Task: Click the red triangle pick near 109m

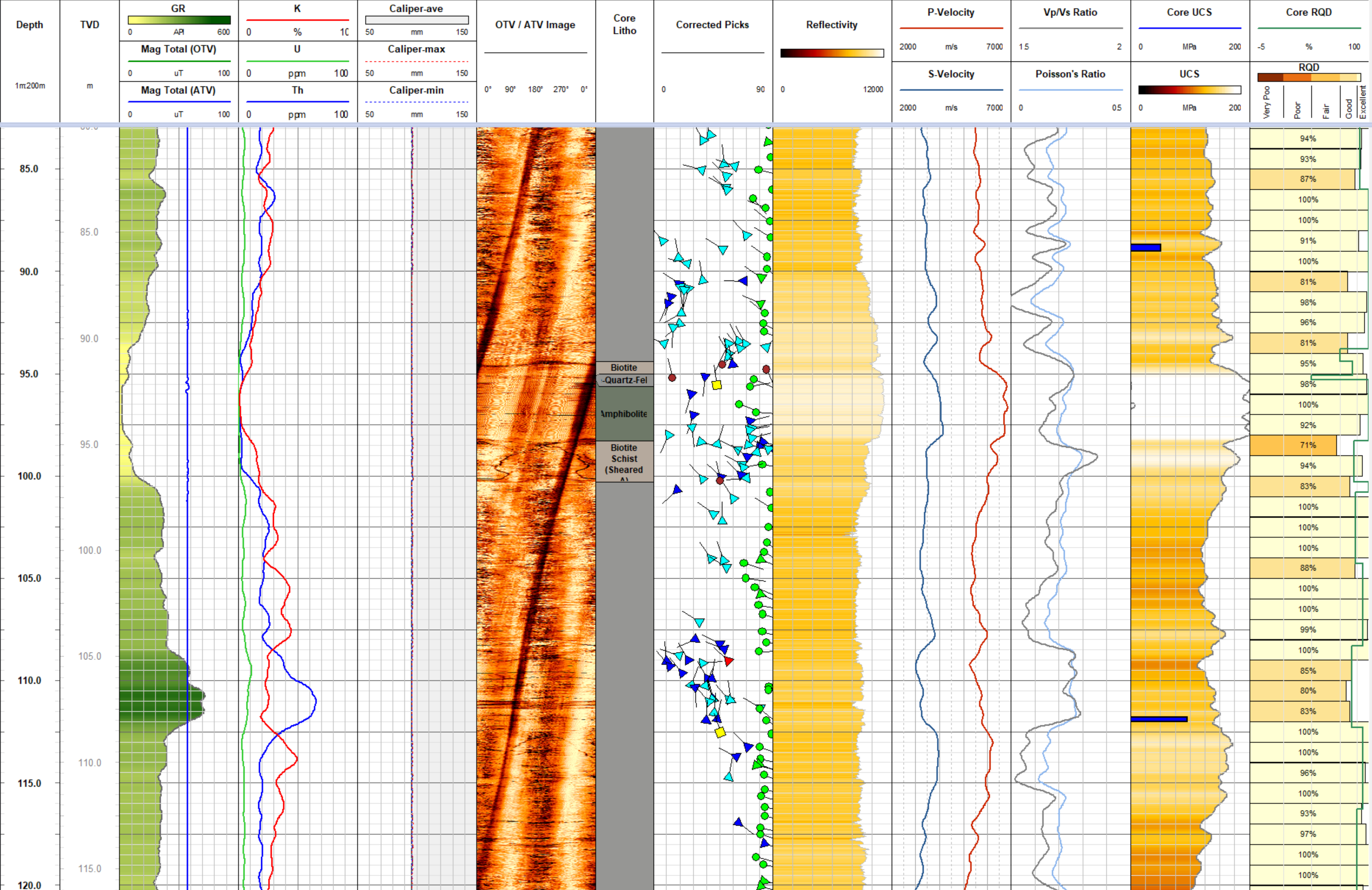Action: tap(729, 662)
